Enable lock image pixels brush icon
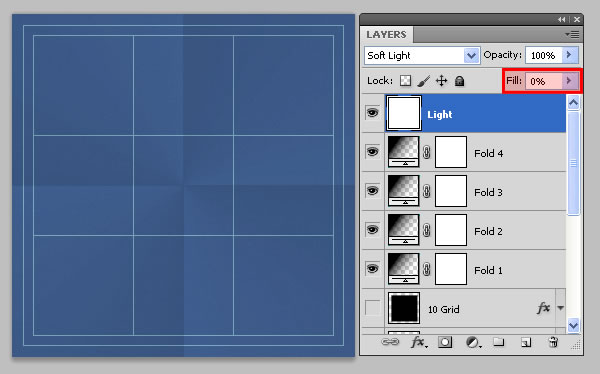 pyautogui.click(x=423, y=81)
